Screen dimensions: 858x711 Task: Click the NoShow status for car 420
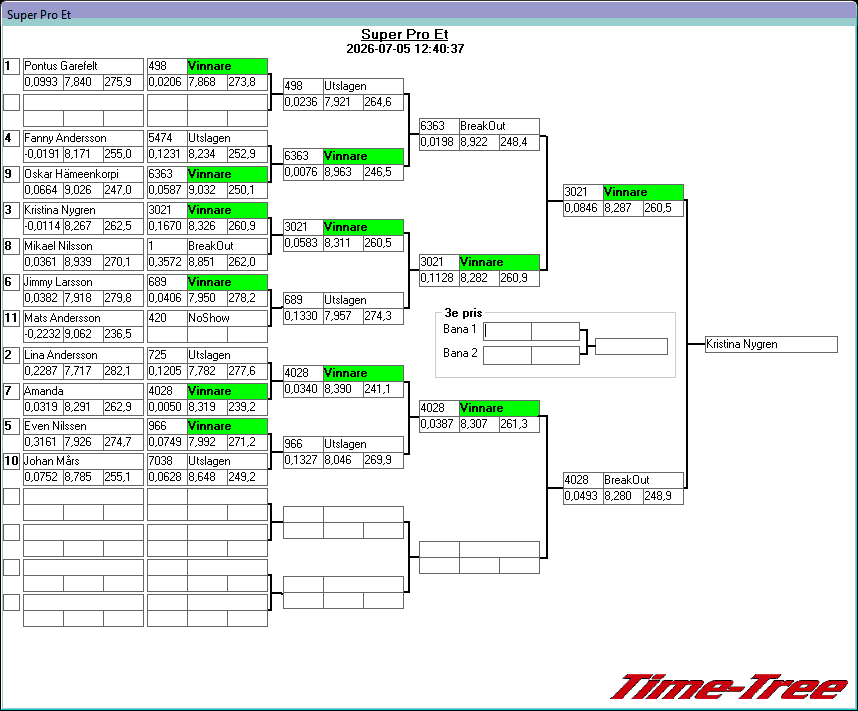coord(227,318)
